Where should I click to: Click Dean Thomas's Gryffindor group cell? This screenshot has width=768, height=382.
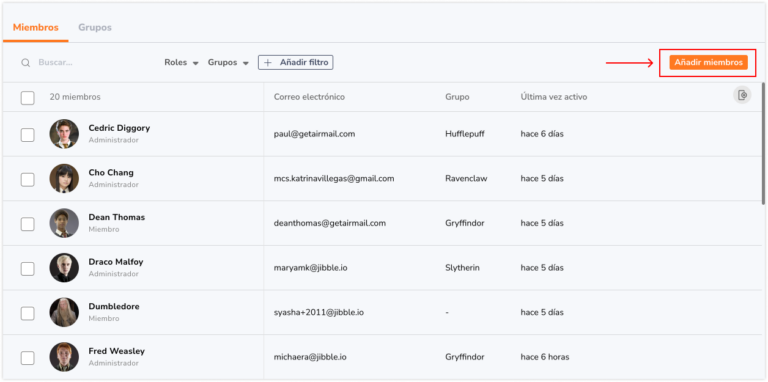(x=465, y=223)
